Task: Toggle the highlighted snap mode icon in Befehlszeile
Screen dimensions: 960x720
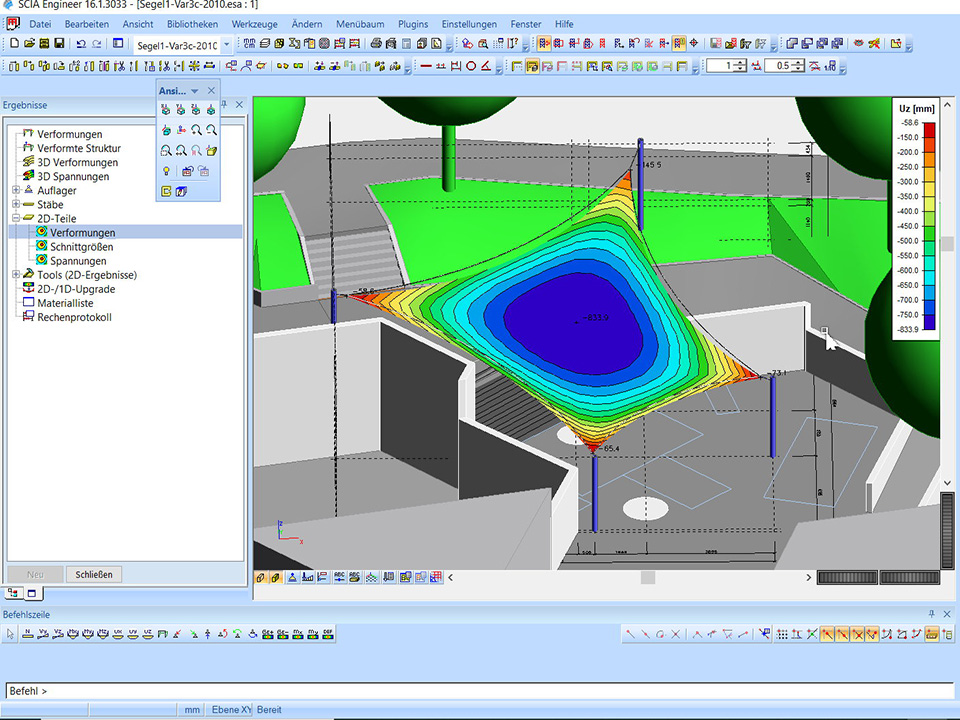Action: tap(828, 634)
